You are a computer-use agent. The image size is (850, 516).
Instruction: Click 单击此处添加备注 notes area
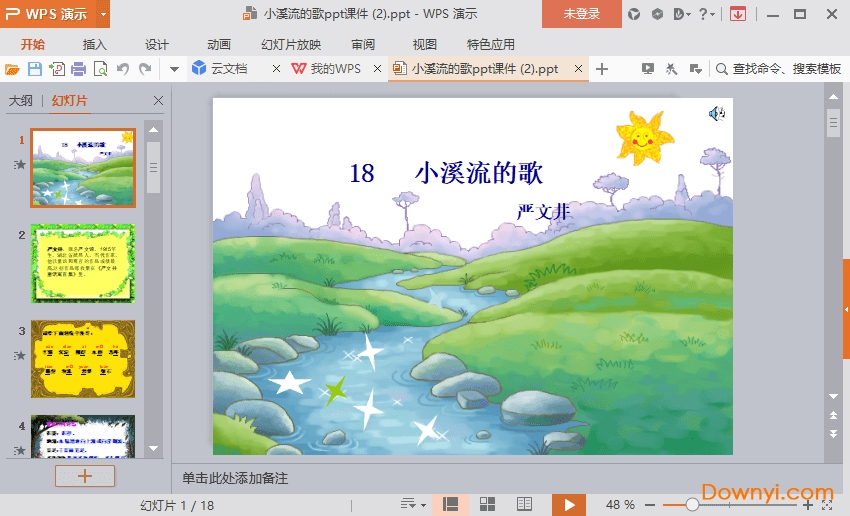[x=235, y=478]
